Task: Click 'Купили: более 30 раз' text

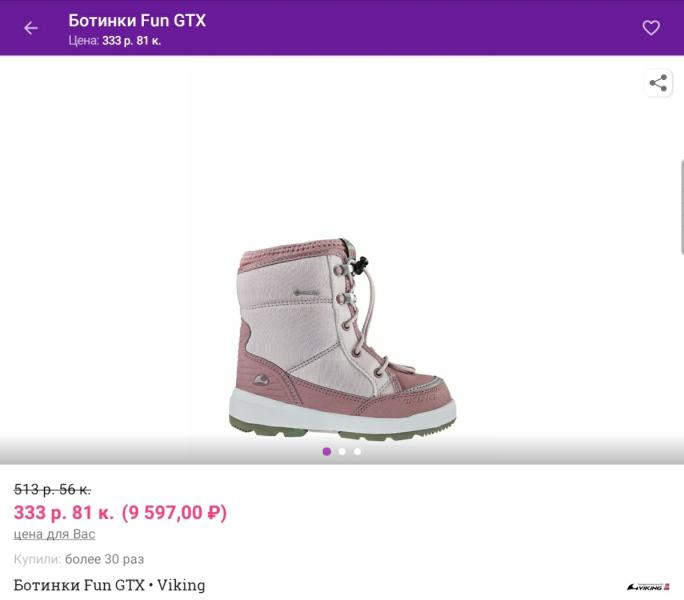Action: tap(79, 559)
